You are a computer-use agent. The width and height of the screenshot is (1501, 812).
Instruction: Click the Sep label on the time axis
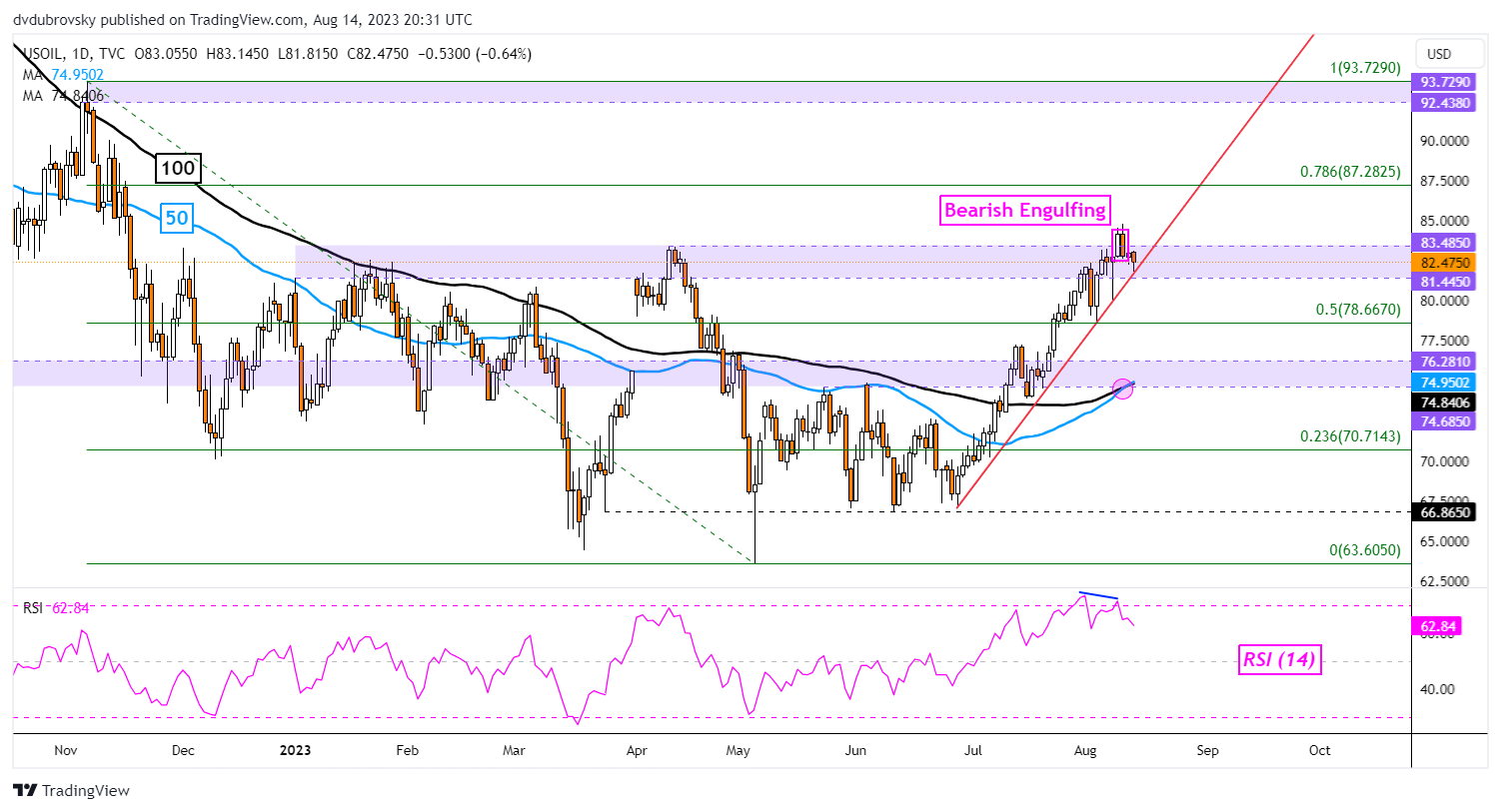coord(1207,750)
